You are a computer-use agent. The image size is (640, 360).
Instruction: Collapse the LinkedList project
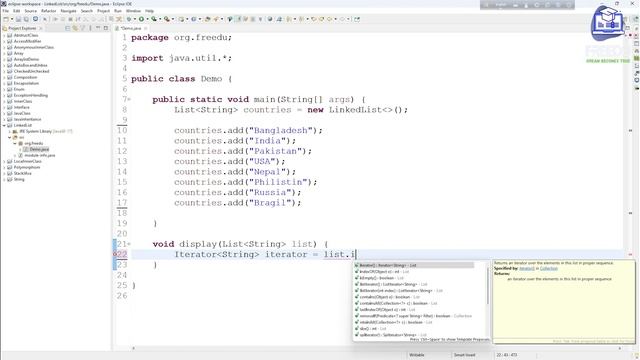click(x=4, y=125)
